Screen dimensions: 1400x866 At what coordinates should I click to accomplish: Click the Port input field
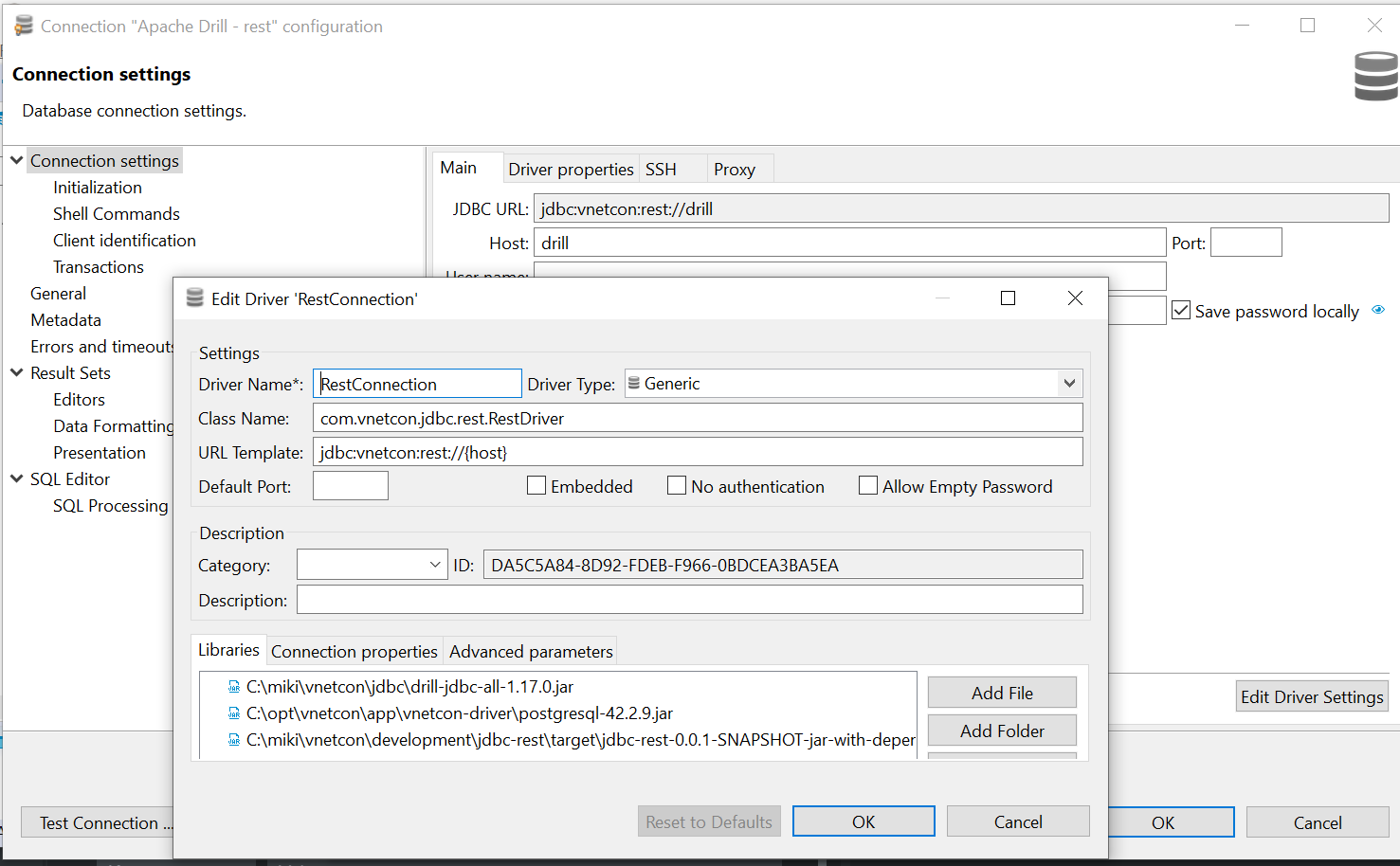(1246, 243)
